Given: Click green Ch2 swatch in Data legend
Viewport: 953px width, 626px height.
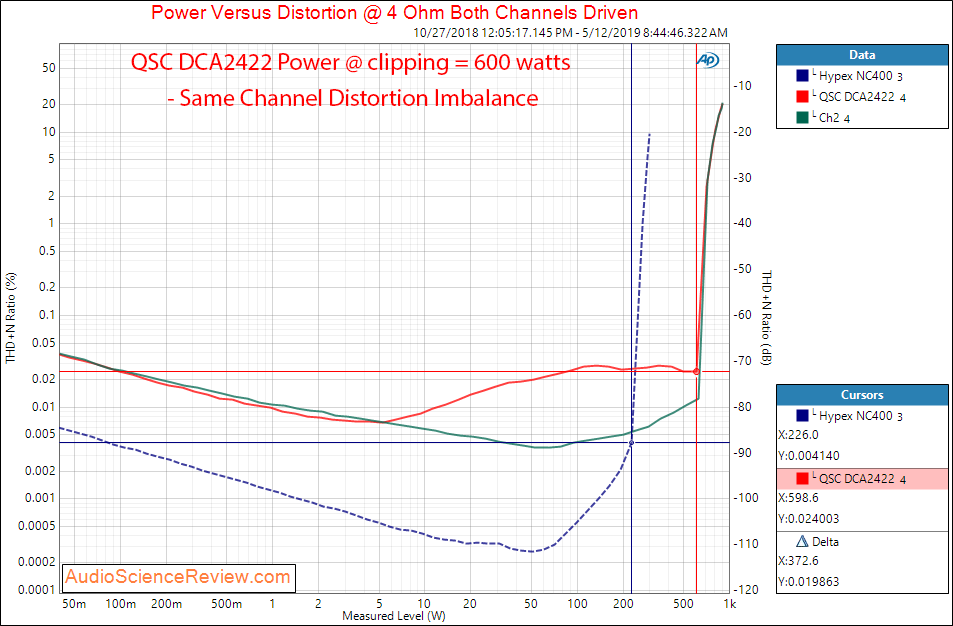Looking at the screenshot, I should click(x=802, y=117).
